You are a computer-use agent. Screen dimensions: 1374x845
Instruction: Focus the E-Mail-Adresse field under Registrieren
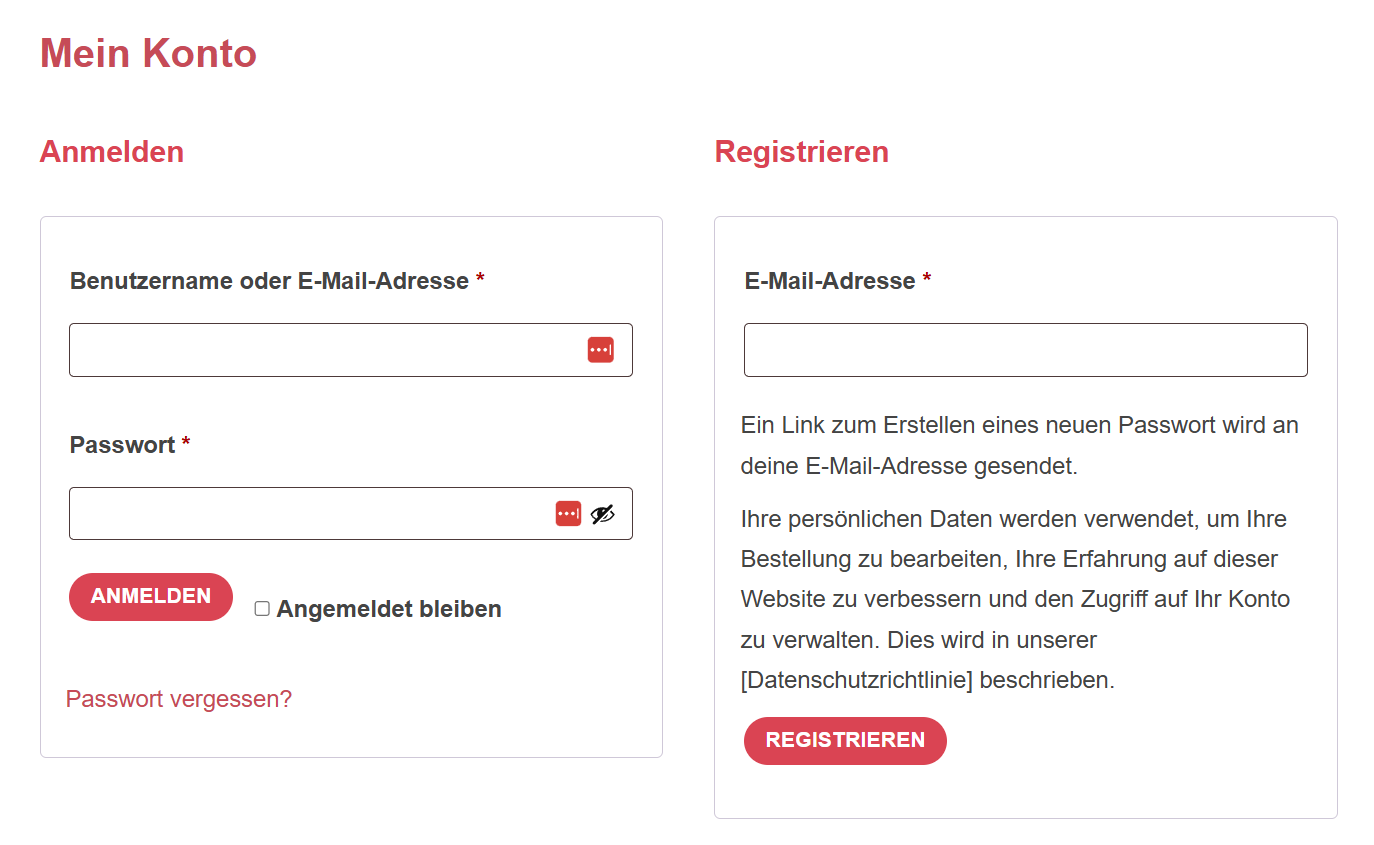point(1026,350)
